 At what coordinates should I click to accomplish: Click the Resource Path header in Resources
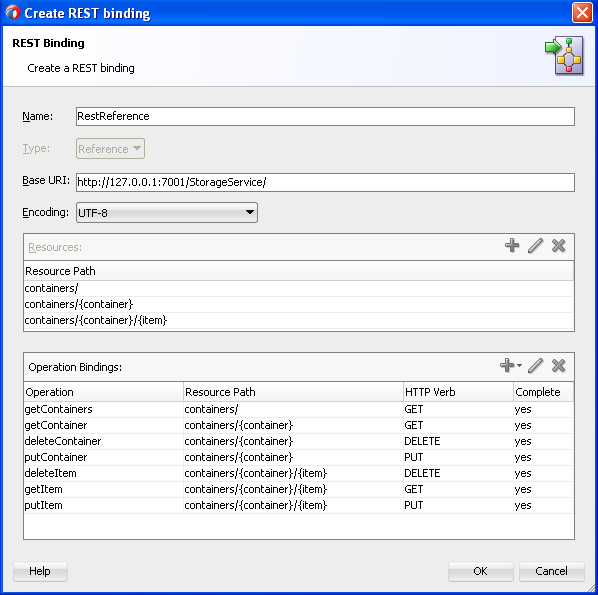pyautogui.click(x=299, y=271)
